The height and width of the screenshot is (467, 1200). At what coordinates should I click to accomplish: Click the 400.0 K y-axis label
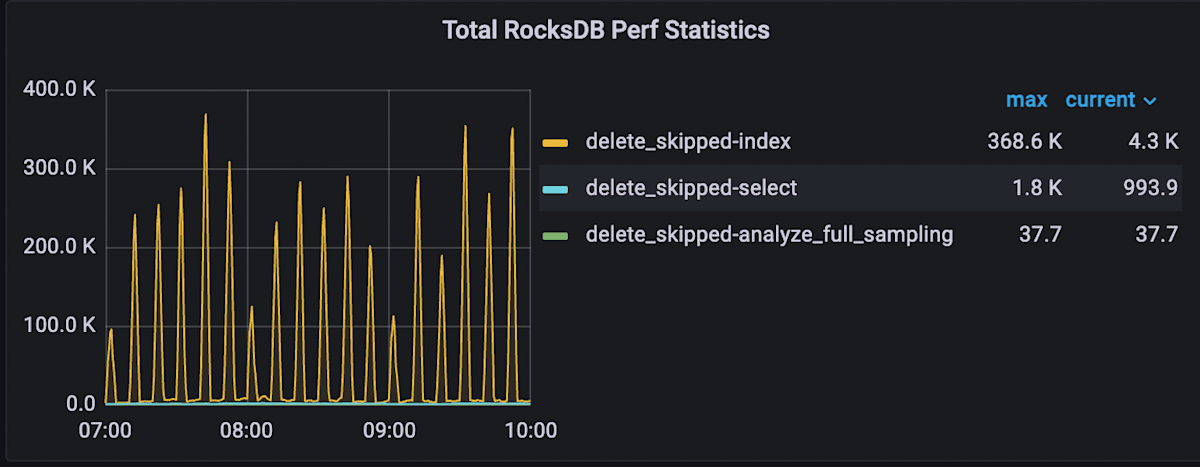point(58,89)
